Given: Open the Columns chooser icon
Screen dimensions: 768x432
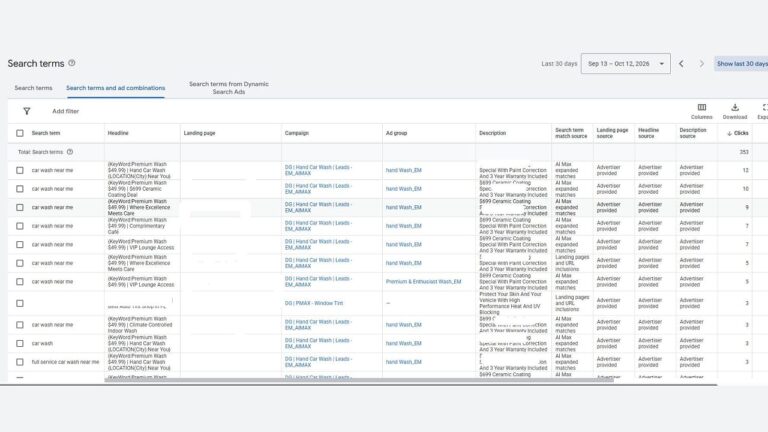Looking at the screenshot, I should pos(701,108).
